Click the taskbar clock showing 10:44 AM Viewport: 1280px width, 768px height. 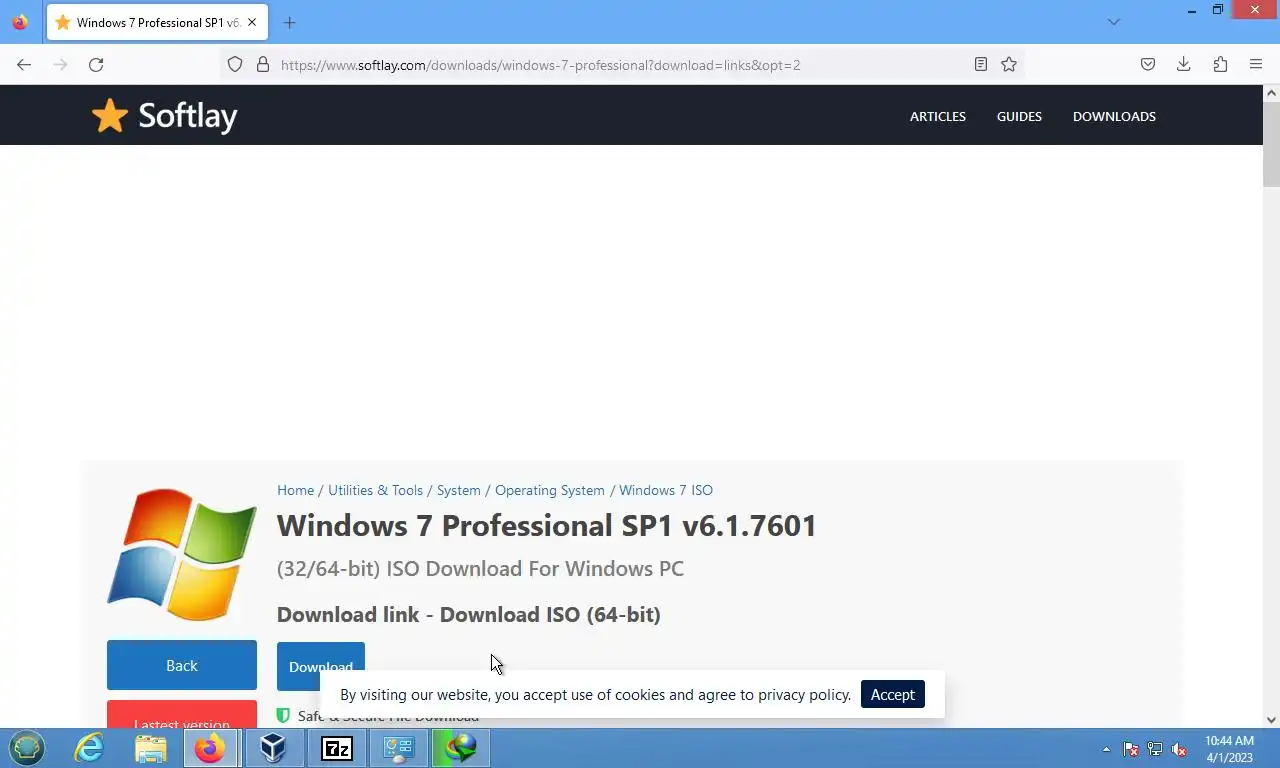coord(1229,749)
